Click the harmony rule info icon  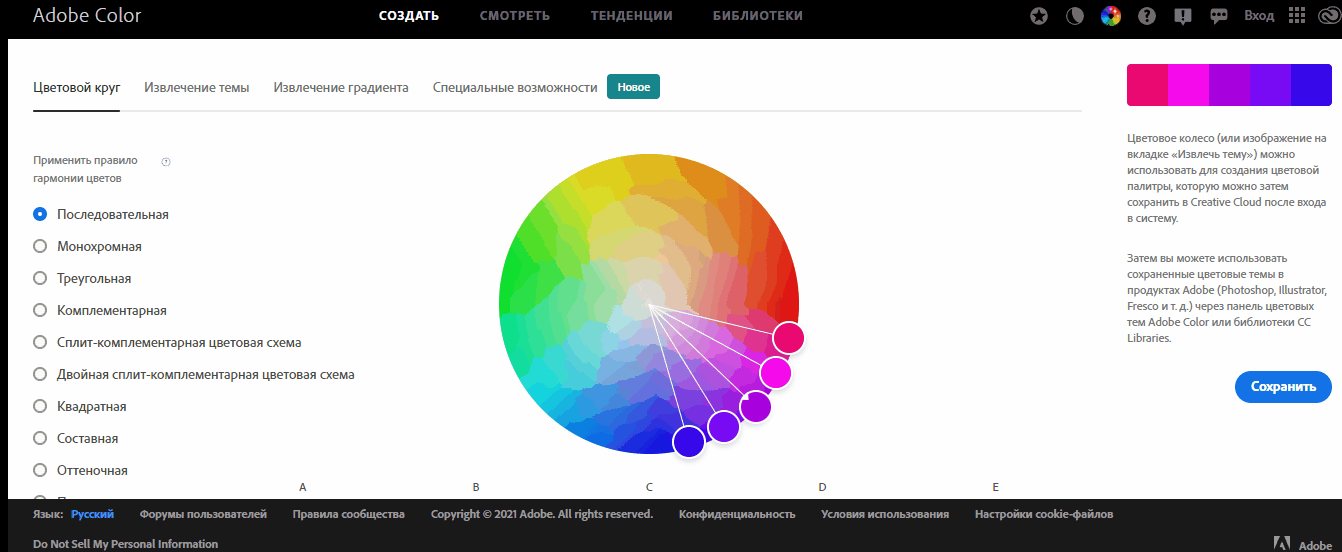click(x=166, y=161)
